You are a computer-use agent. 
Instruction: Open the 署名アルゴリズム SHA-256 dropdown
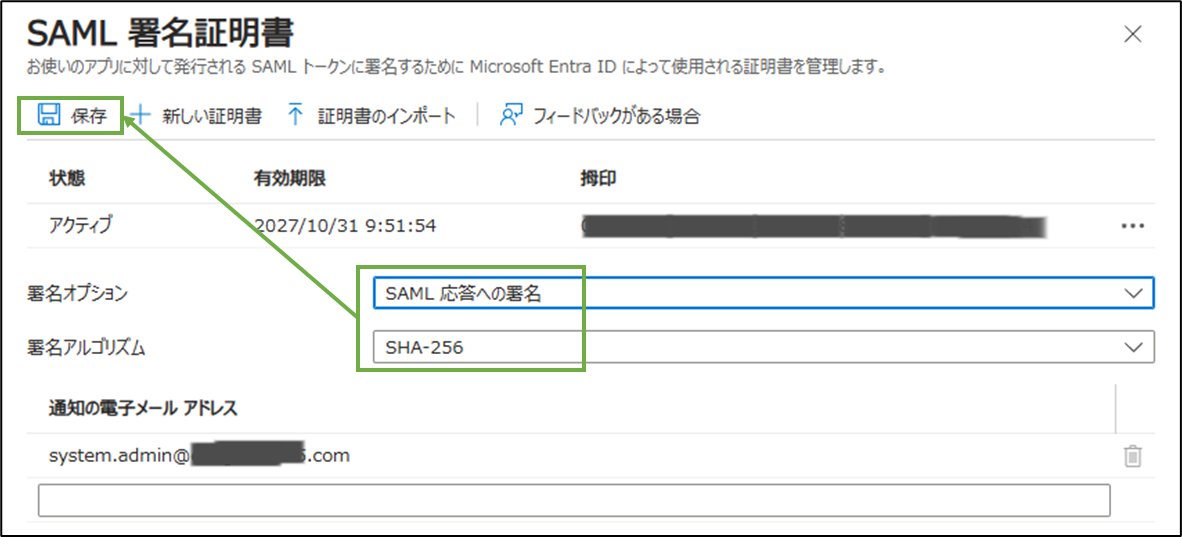click(764, 347)
